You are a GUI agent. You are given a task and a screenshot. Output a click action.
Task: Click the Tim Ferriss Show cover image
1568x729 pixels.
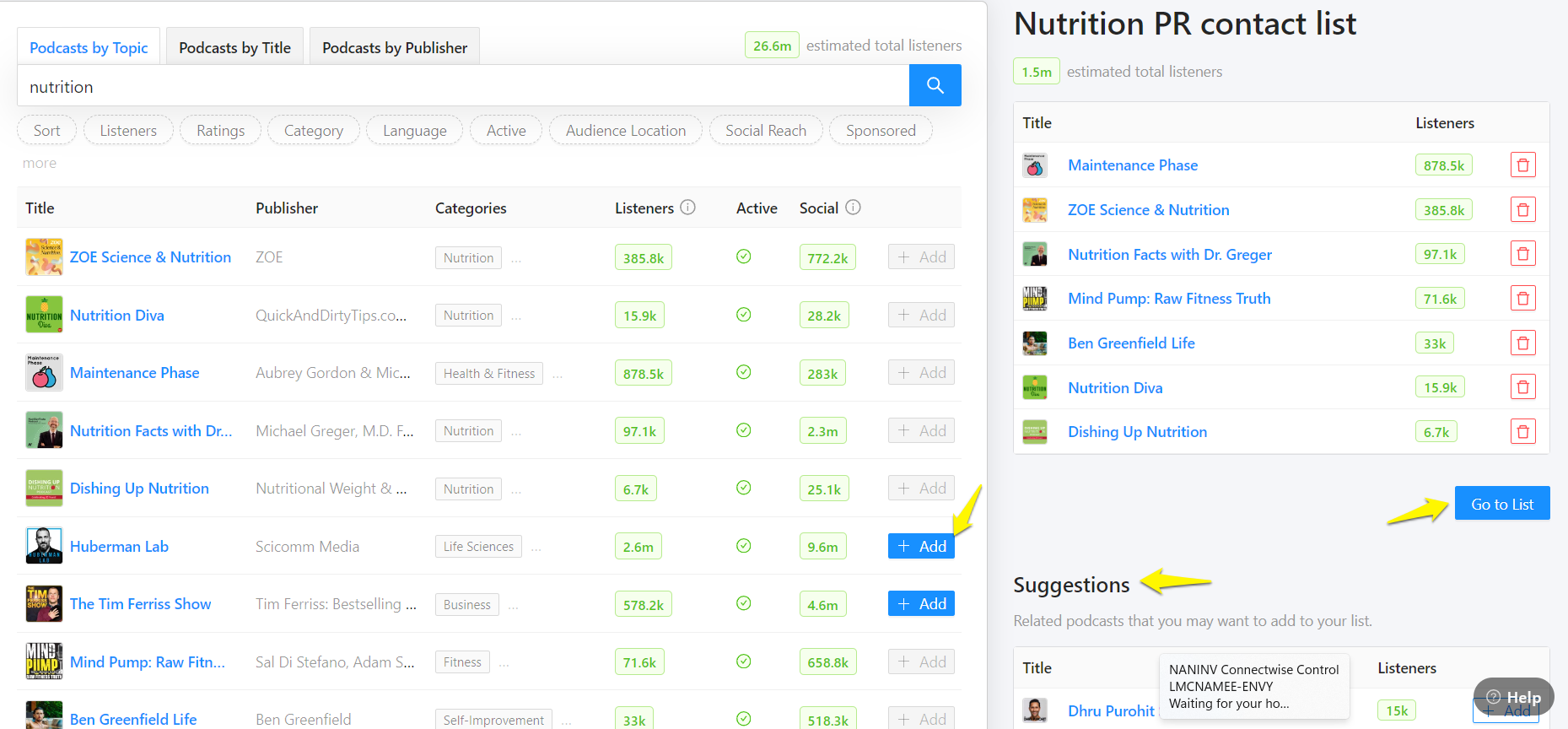tap(44, 603)
